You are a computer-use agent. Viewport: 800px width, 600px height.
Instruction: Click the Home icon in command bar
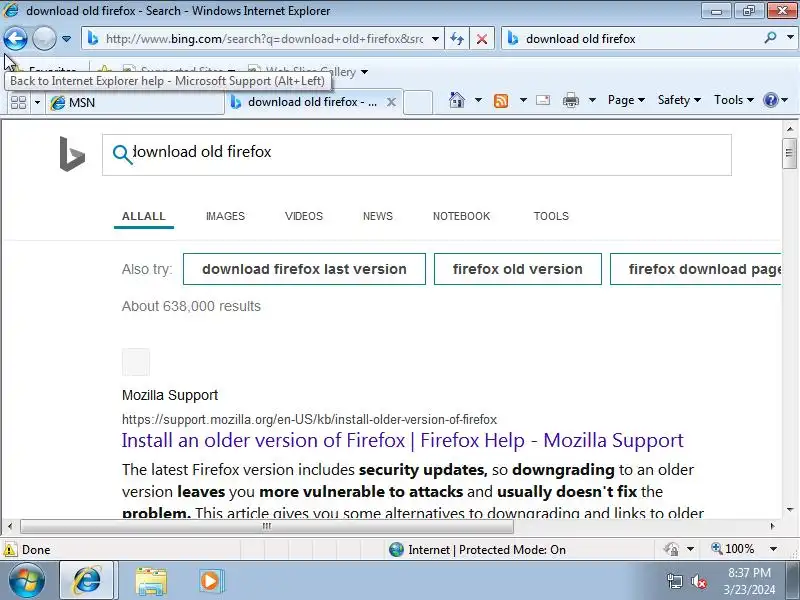coord(457,100)
